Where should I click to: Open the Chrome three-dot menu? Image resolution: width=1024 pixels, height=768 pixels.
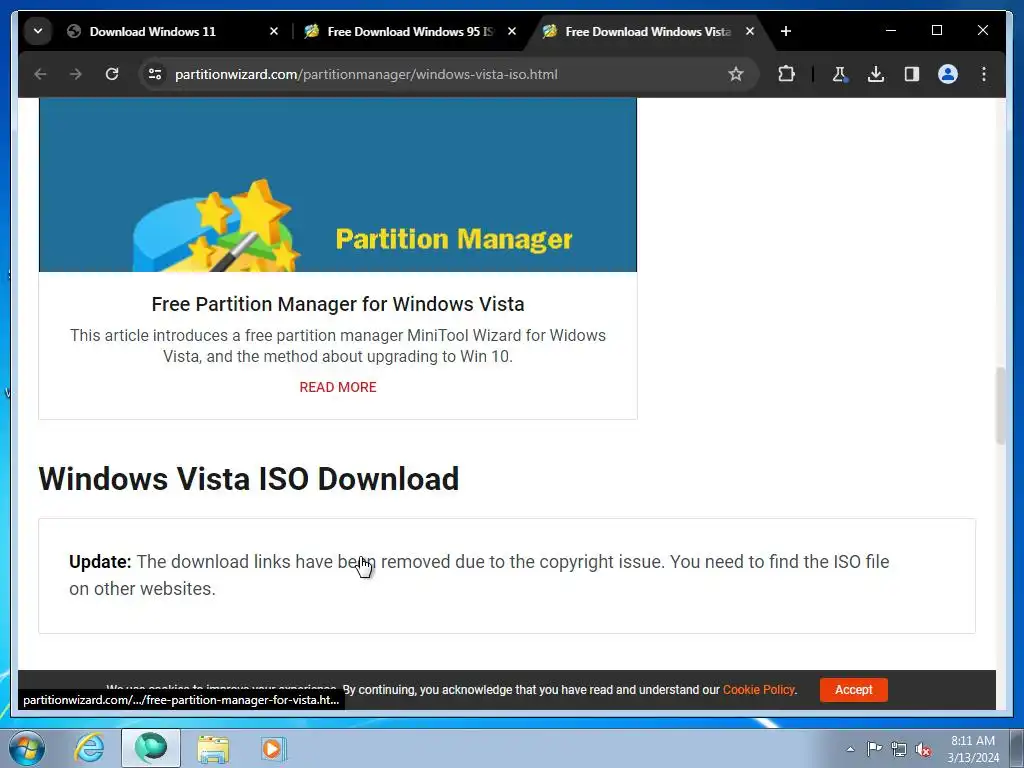[x=984, y=74]
